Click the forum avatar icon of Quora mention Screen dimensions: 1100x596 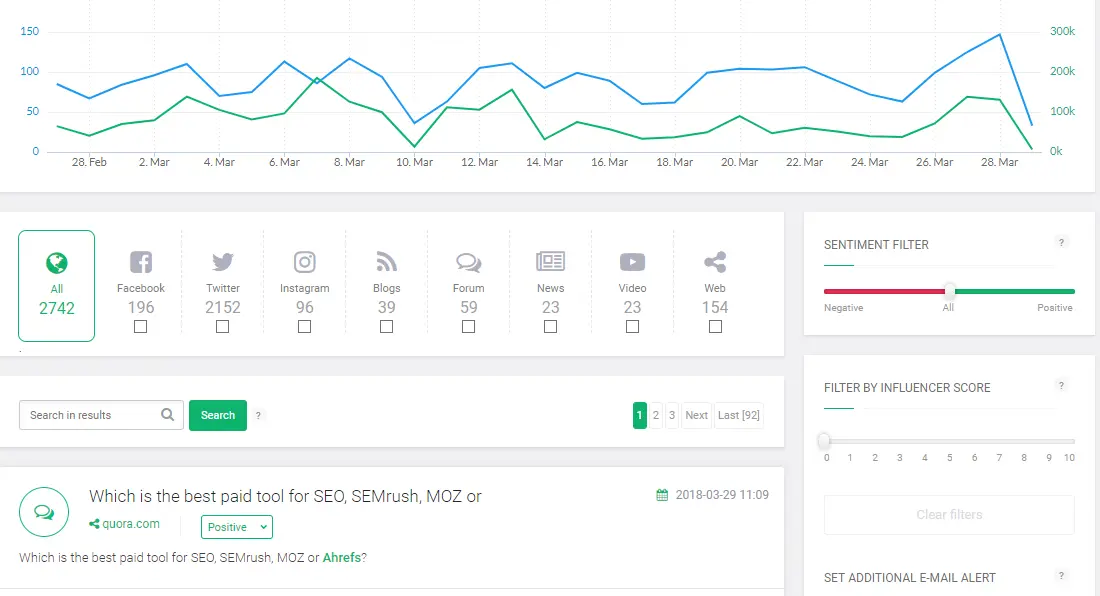(x=44, y=512)
